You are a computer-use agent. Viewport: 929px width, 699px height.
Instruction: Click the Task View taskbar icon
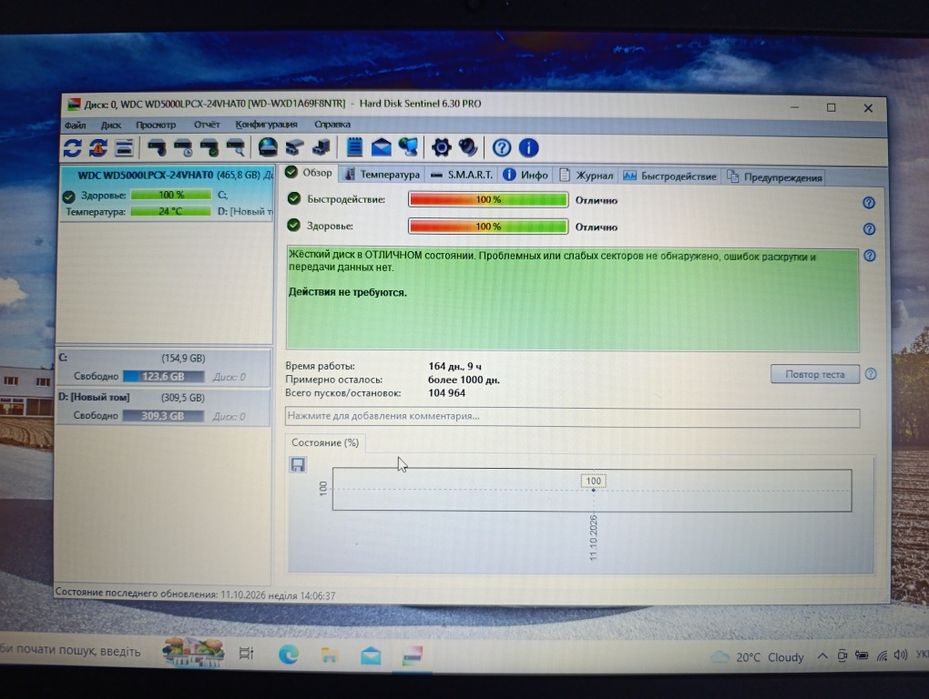tap(246, 653)
